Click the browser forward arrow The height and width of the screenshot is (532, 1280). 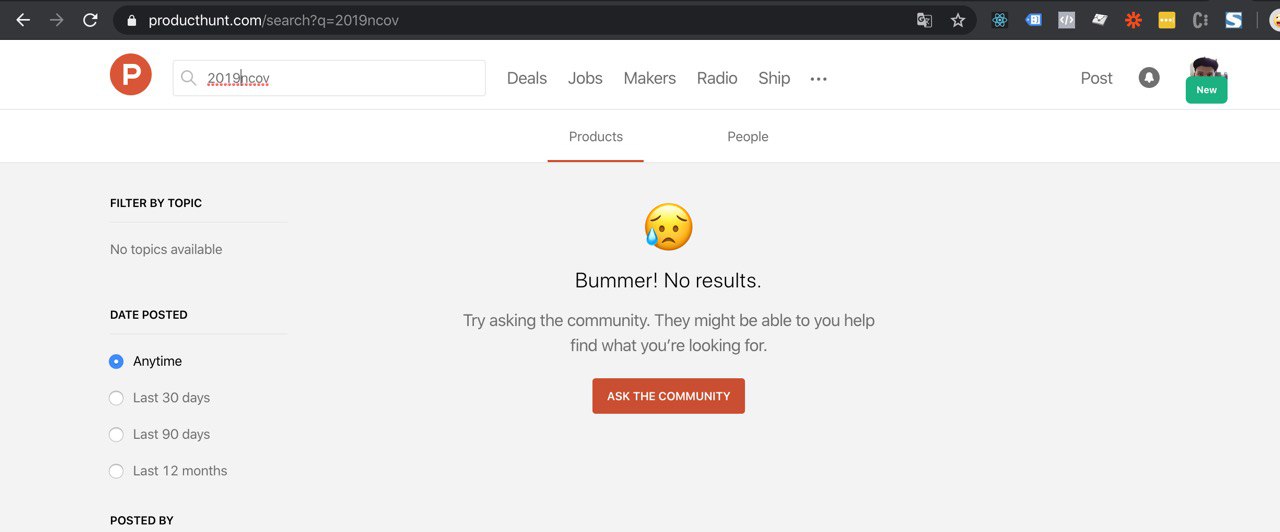coord(57,20)
